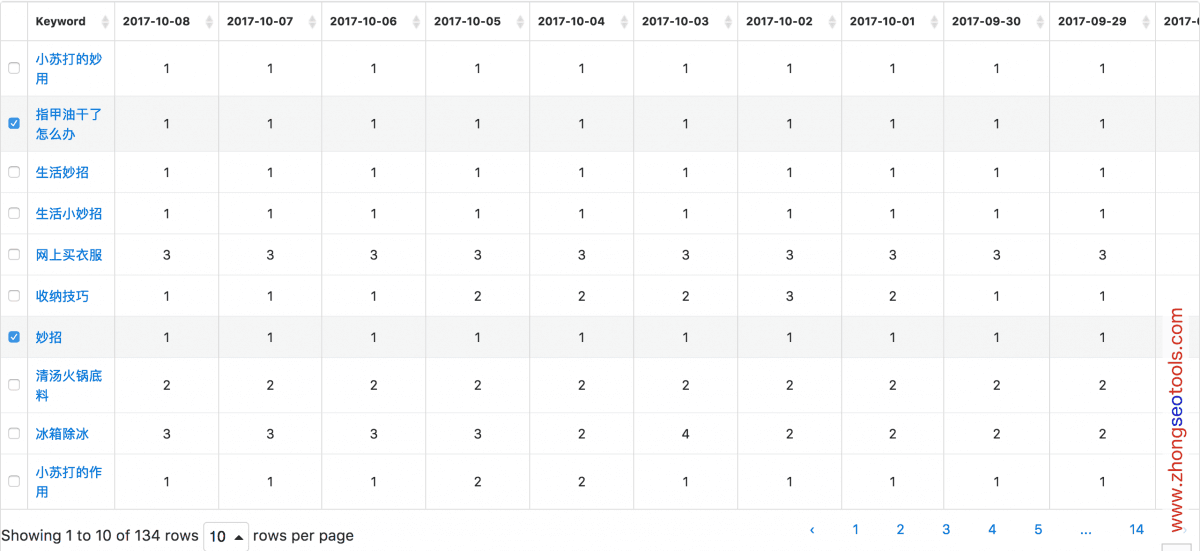
Task: Open the 冰箱除冰 keyword link
Action: (x=62, y=434)
